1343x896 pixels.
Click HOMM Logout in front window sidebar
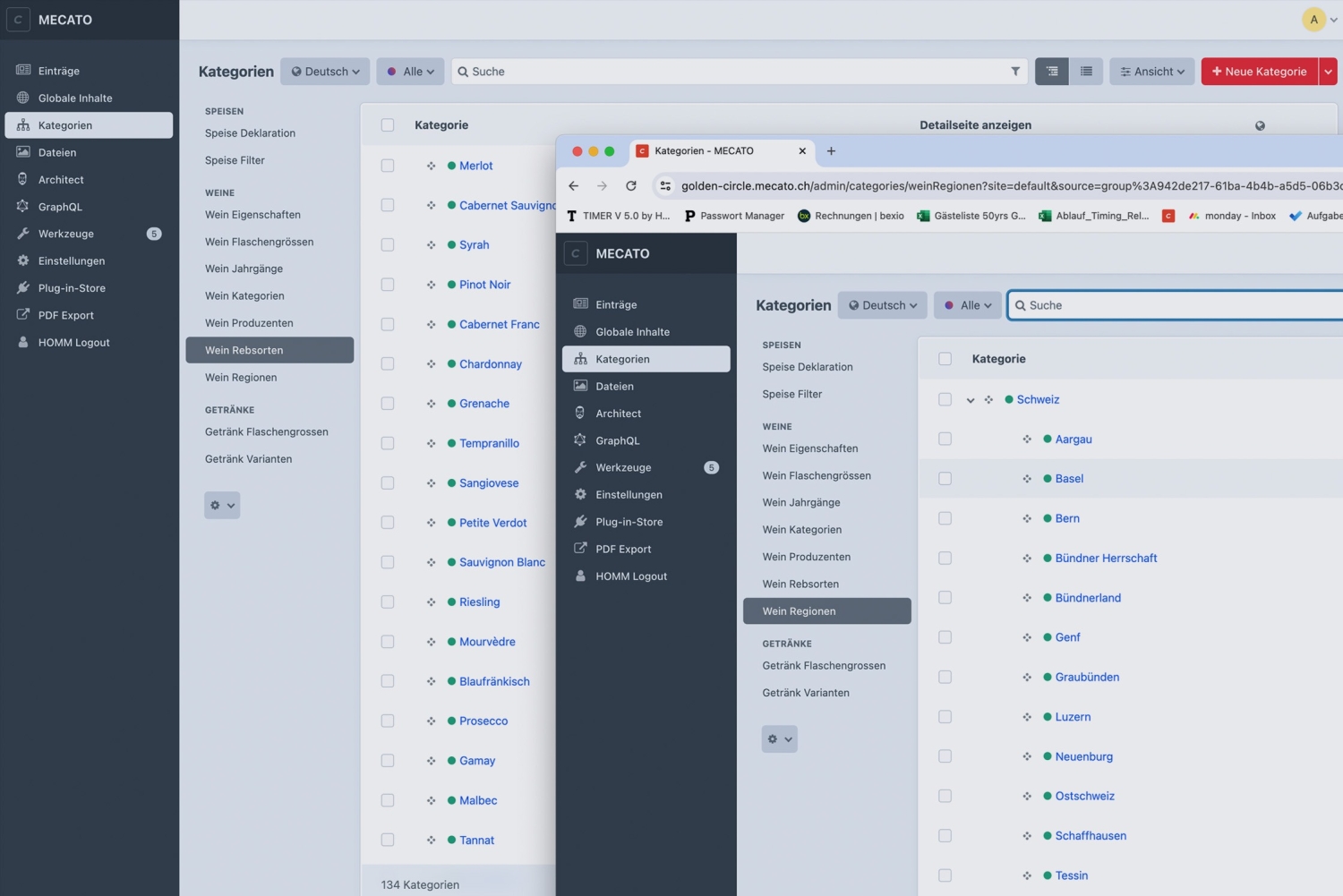click(x=646, y=576)
